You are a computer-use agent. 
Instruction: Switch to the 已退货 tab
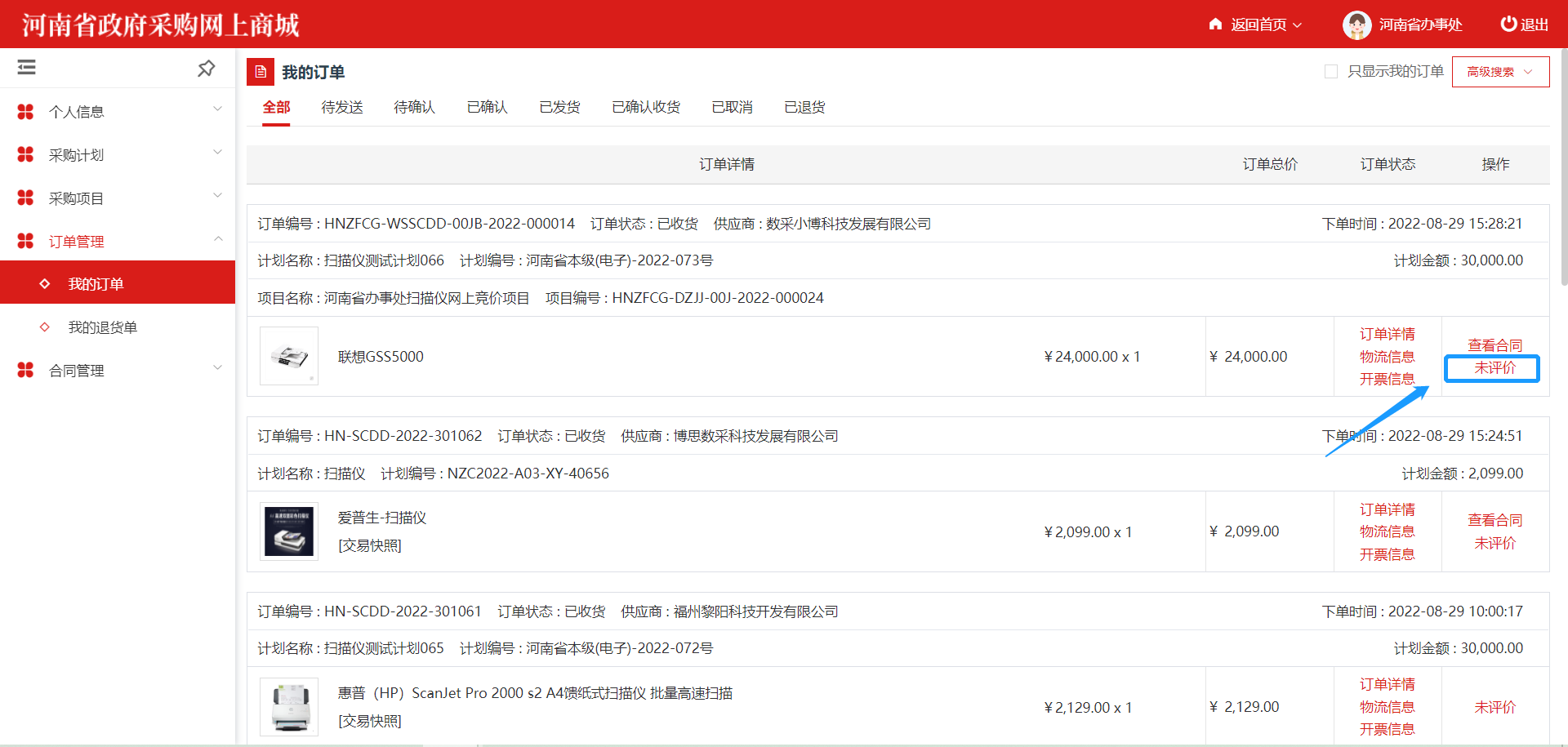[x=804, y=107]
